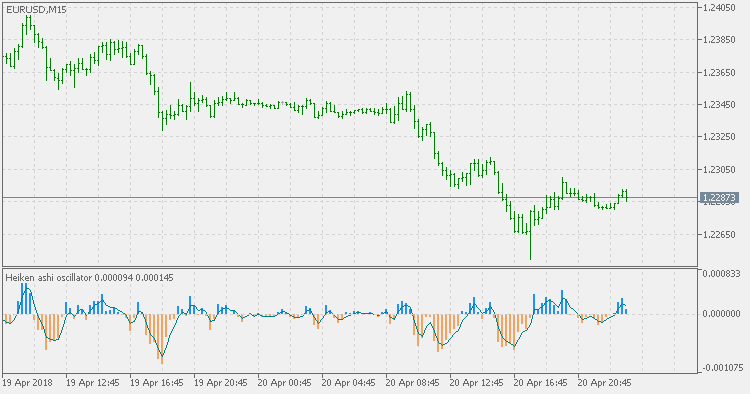The width and height of the screenshot is (750, 394).
Task: Click price scale value 1.23450
Action: 719,105
